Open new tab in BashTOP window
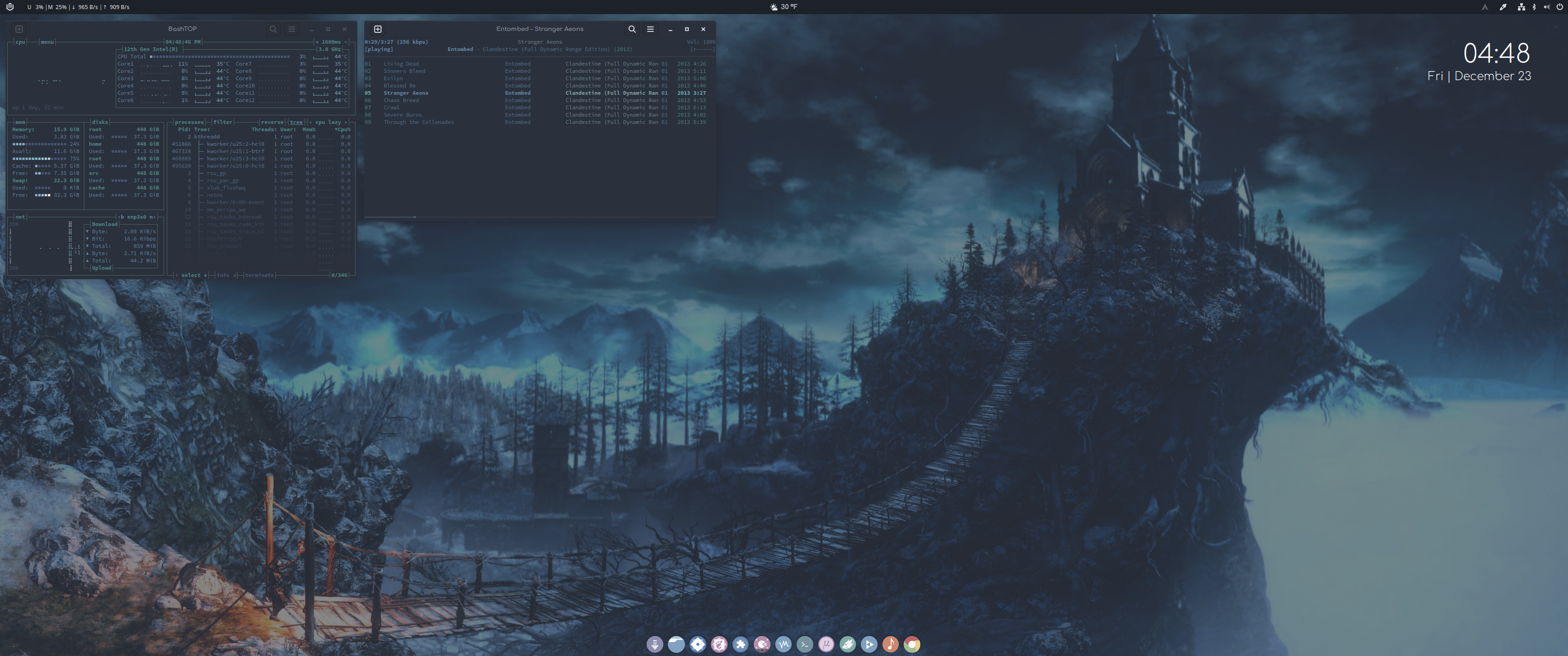 [x=19, y=29]
